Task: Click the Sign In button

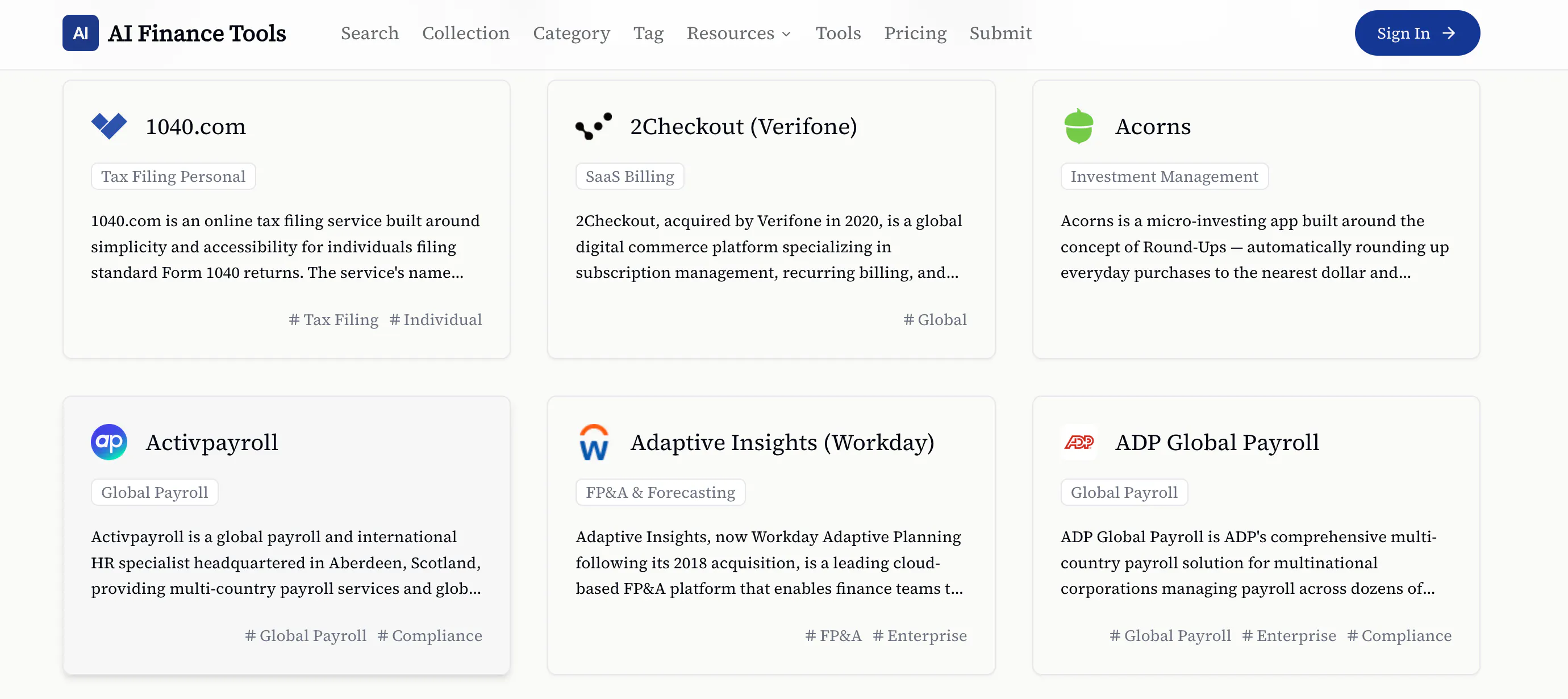Action: 1417,33
